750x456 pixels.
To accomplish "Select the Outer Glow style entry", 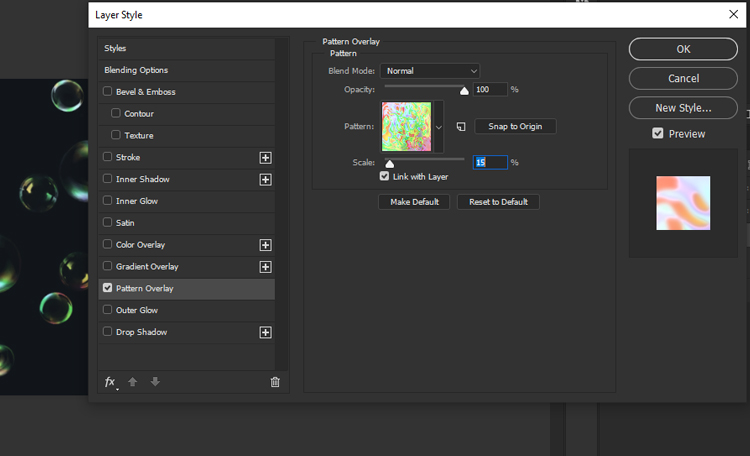I will pyautogui.click(x=137, y=310).
